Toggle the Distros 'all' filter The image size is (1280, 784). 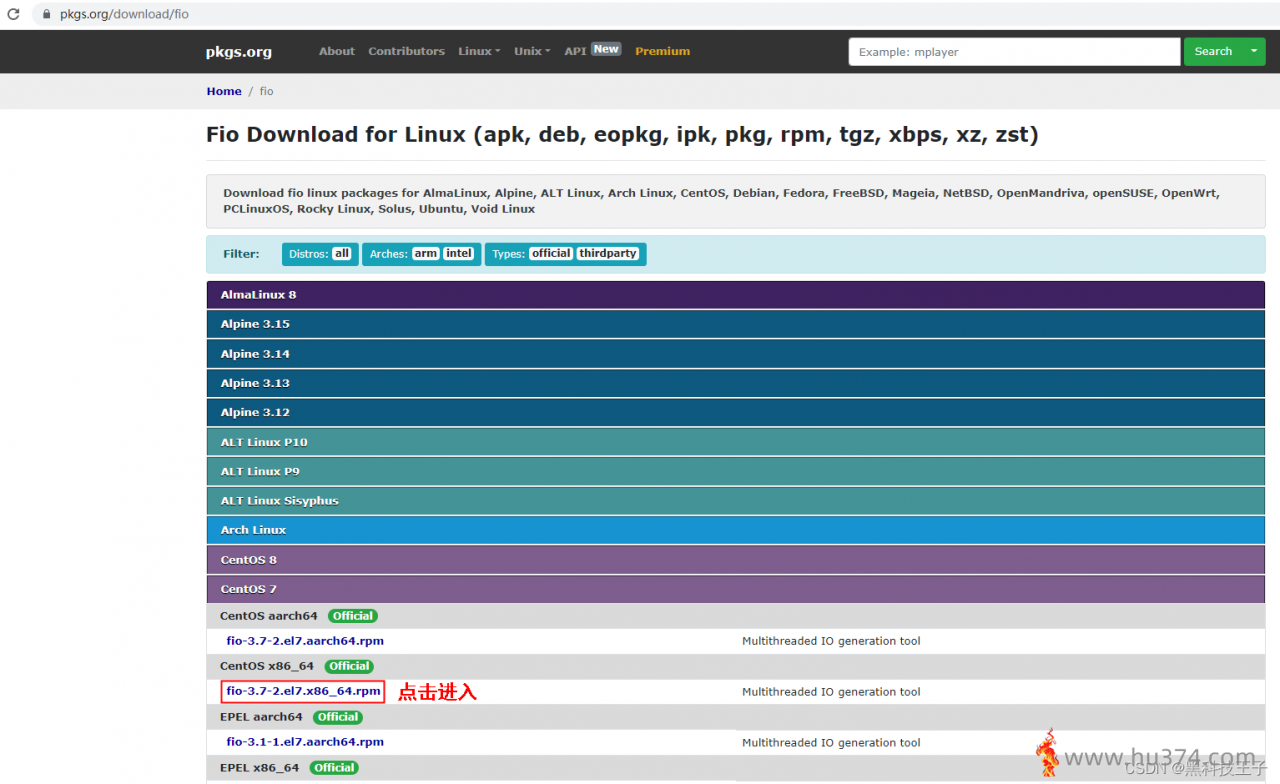click(x=342, y=254)
